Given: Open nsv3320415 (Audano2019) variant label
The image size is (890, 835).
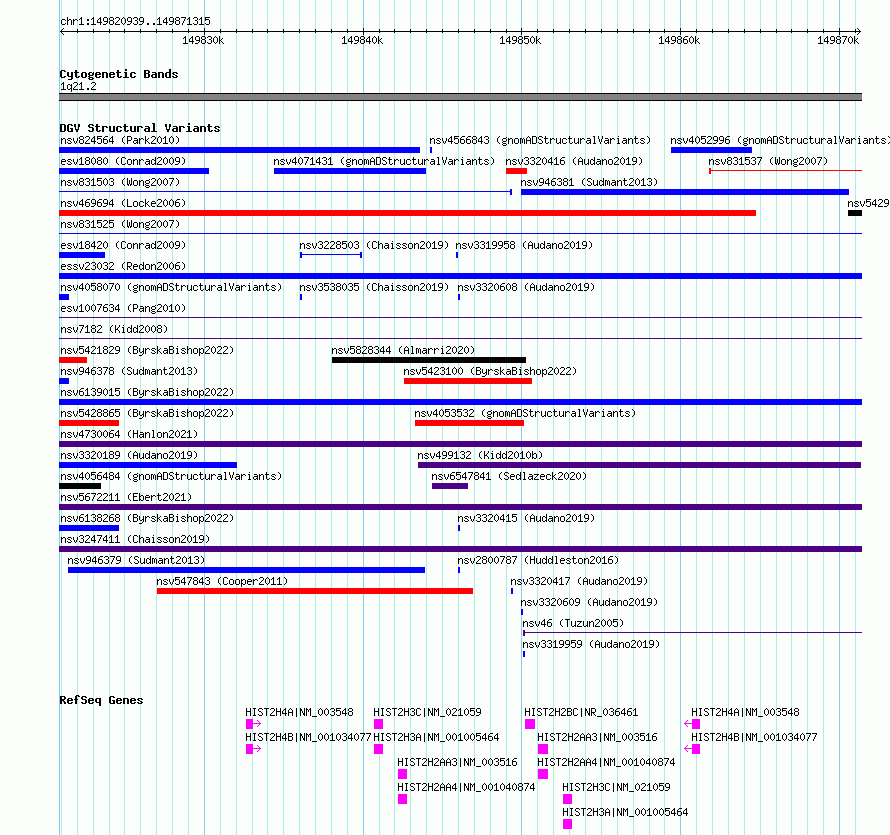Looking at the screenshot, I should click(x=526, y=518).
